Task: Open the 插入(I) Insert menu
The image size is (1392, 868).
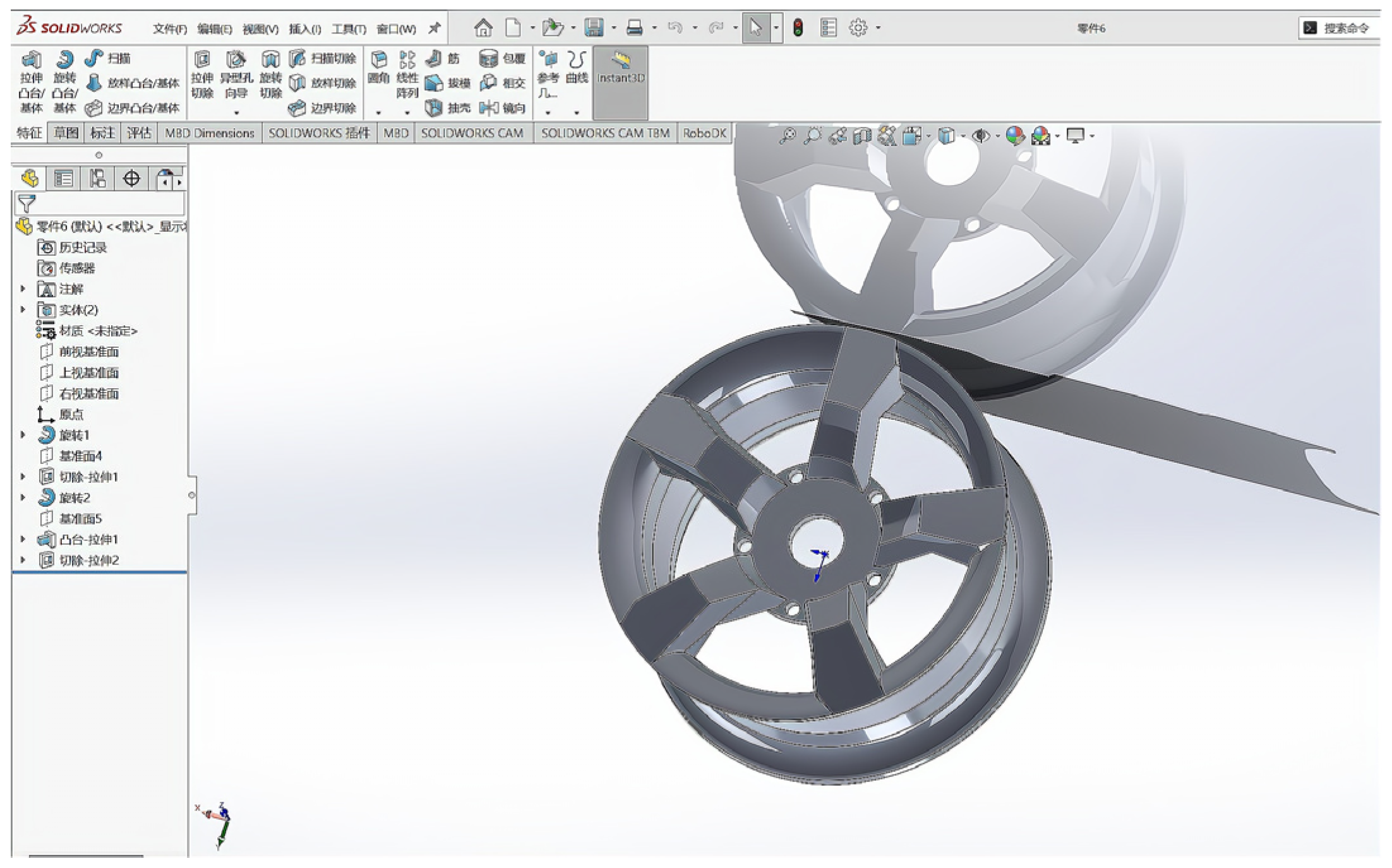Action: pos(304,29)
